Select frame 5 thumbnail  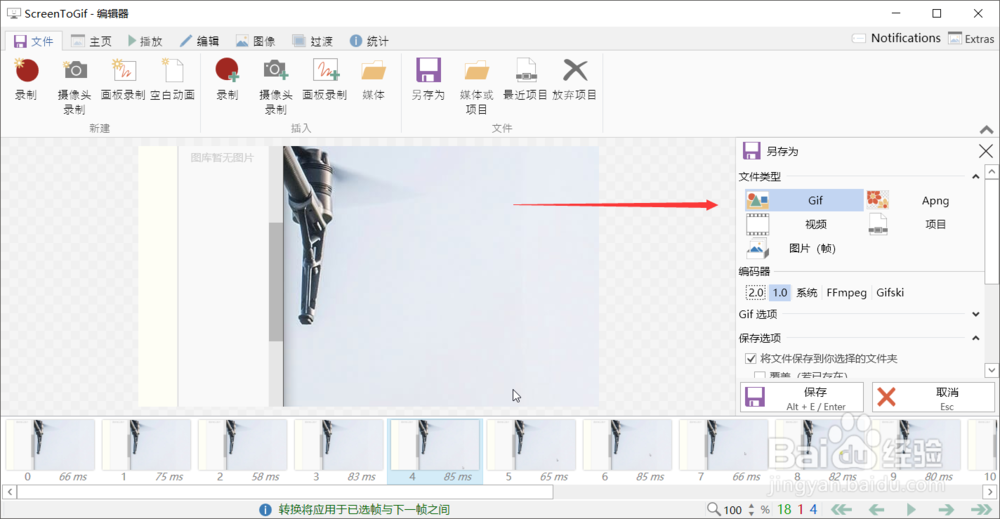coord(531,445)
